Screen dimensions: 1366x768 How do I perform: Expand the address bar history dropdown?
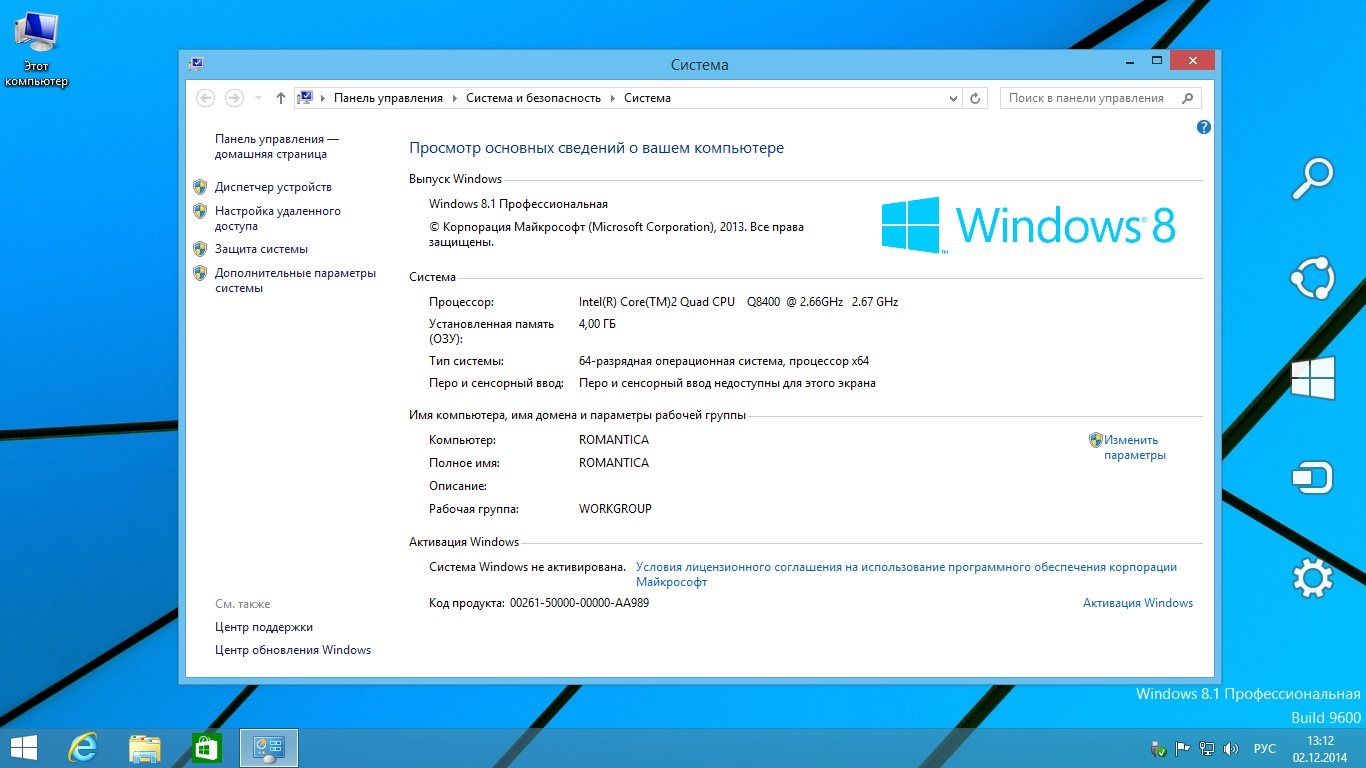click(954, 98)
